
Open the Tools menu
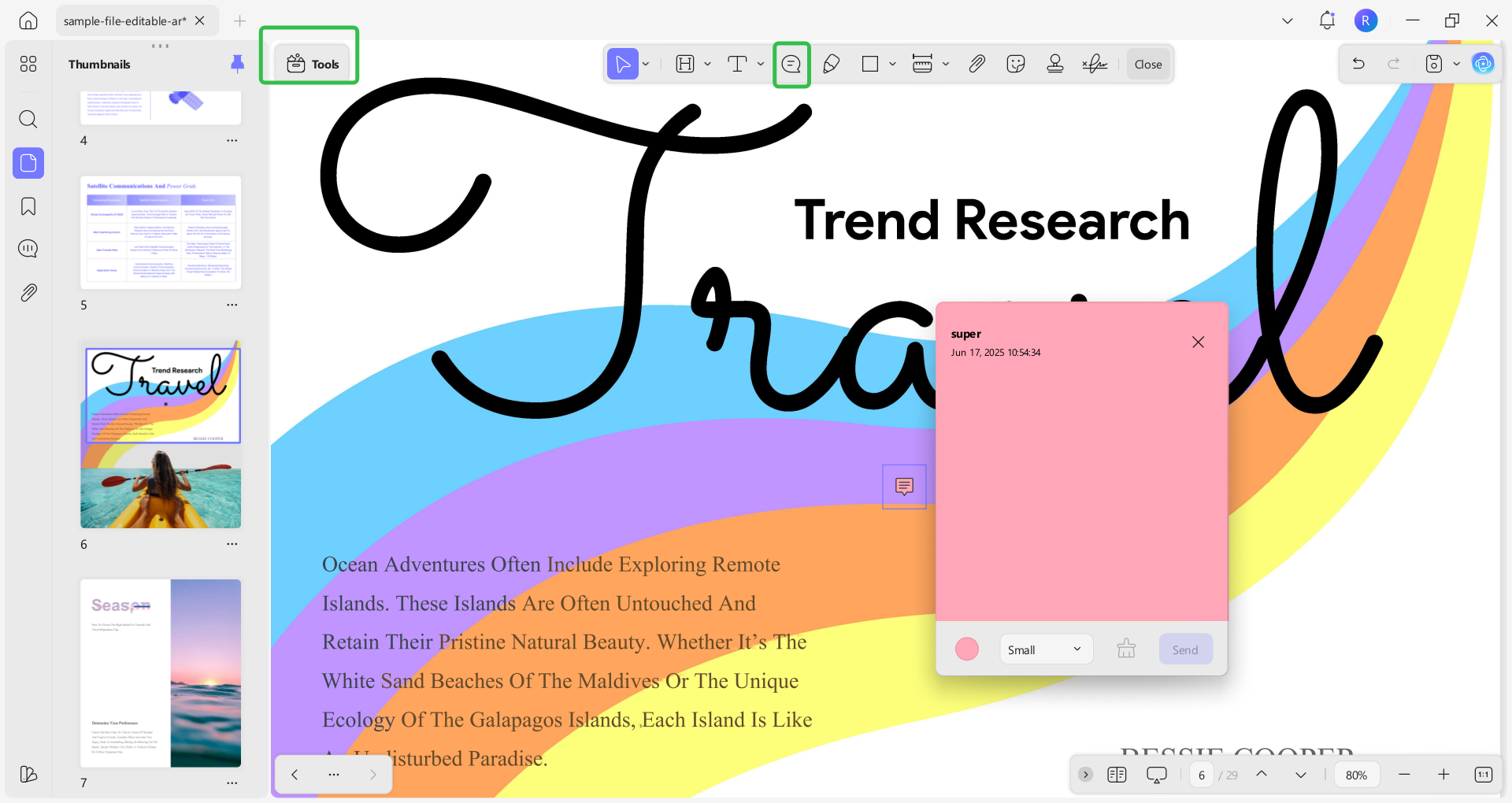[313, 65]
